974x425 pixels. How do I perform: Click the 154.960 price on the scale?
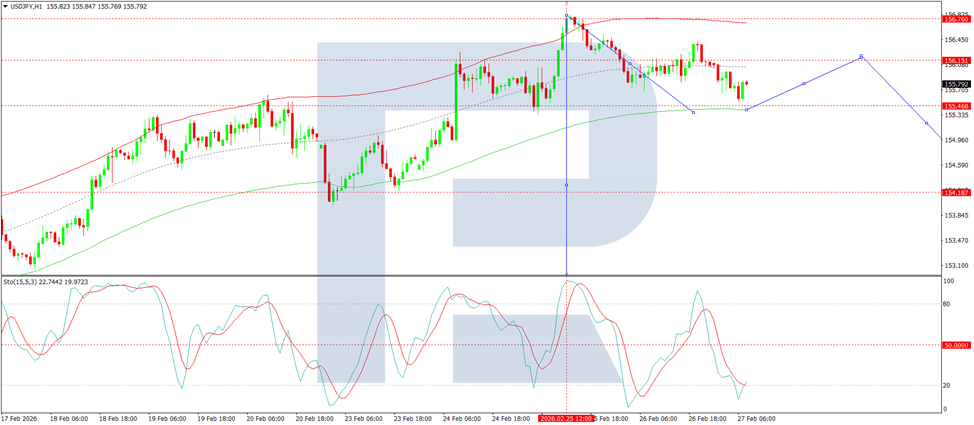pyautogui.click(x=955, y=140)
